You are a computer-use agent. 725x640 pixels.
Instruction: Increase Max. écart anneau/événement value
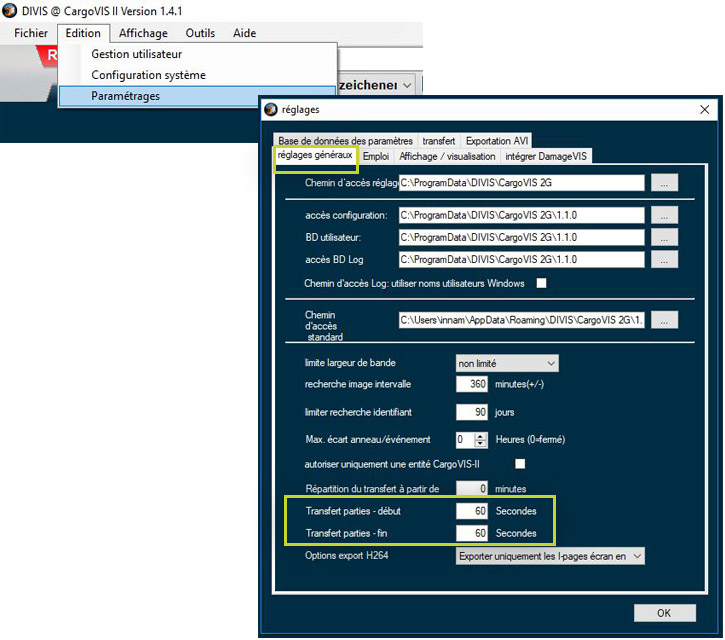coord(481,436)
